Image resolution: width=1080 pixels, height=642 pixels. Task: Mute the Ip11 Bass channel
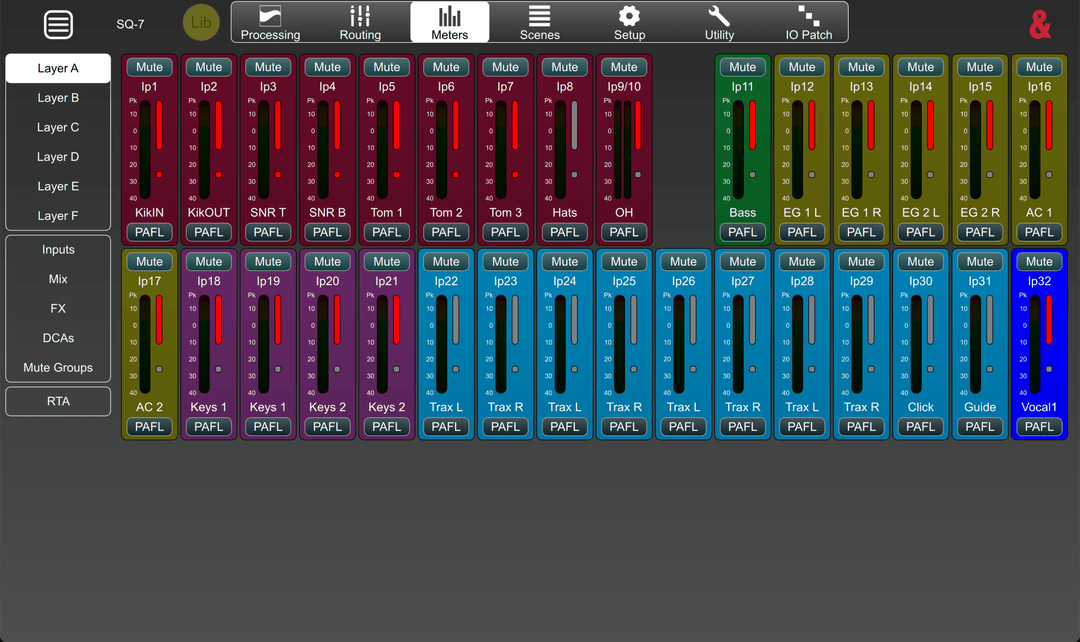pyautogui.click(x=743, y=67)
